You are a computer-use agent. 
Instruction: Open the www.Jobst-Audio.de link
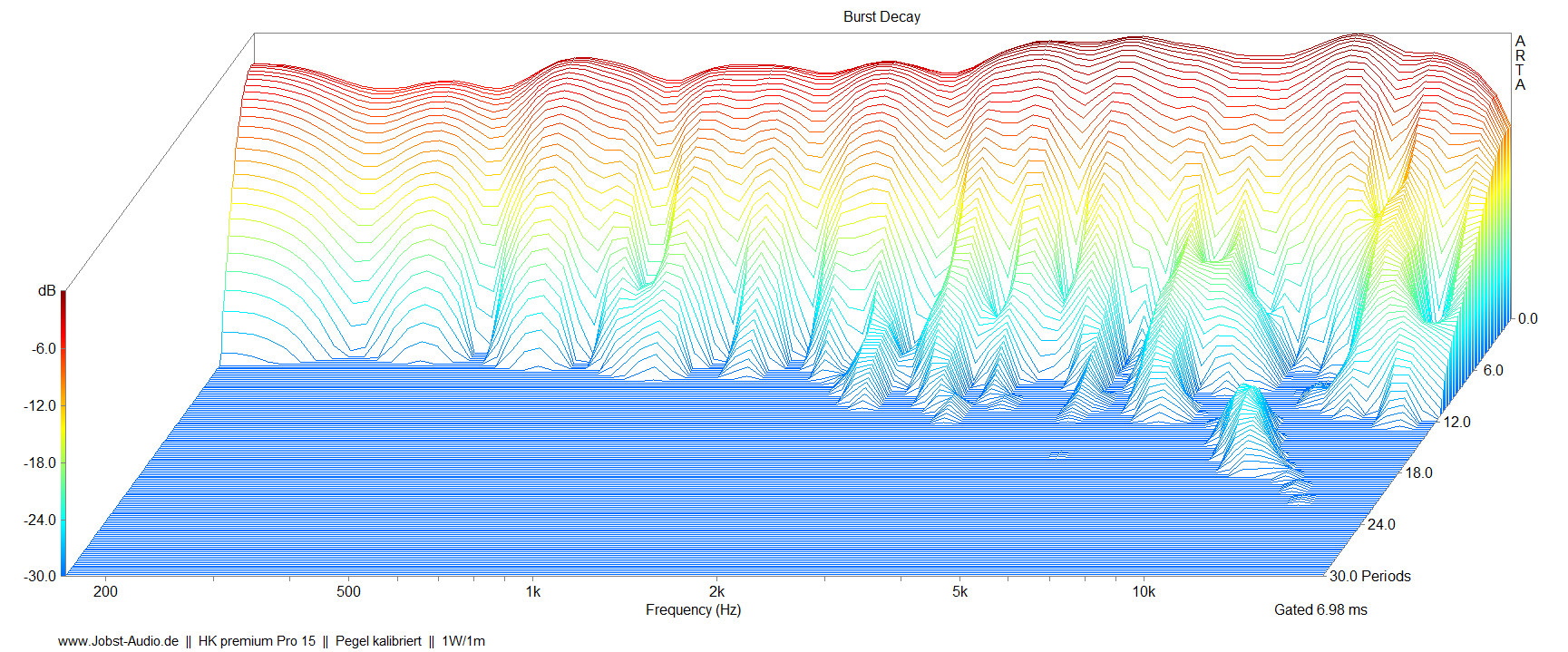[x=118, y=640]
